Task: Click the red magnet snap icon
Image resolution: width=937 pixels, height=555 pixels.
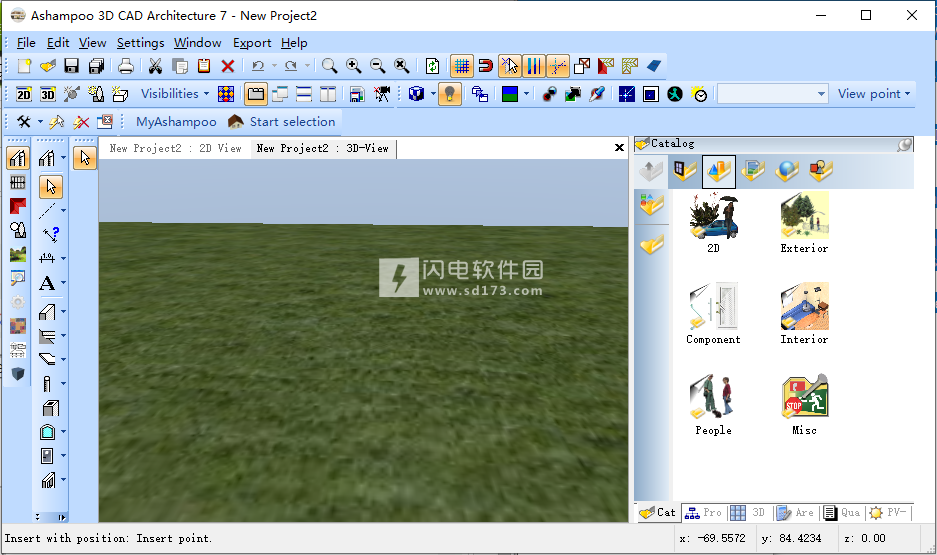Action: [486, 66]
